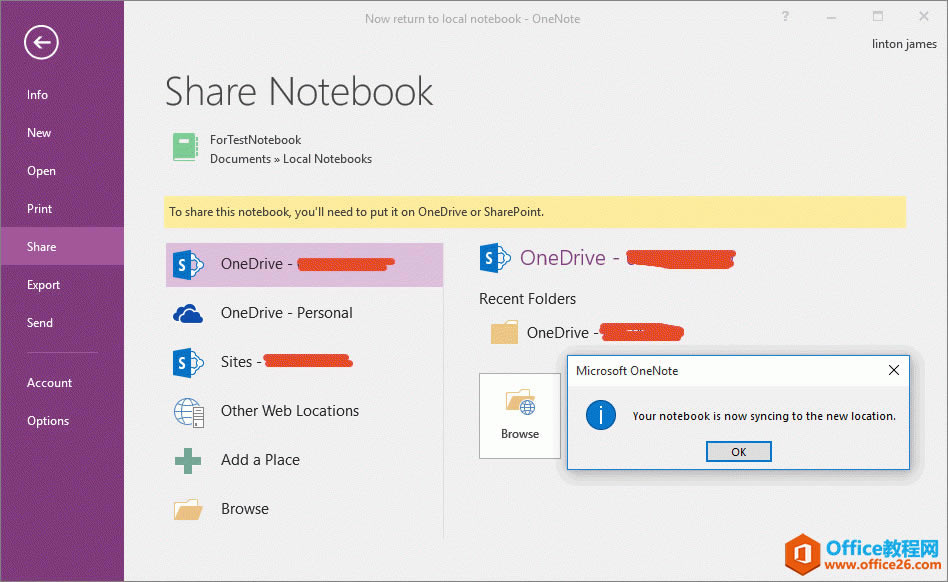Select Export in the left sidebar
The width and height of the screenshot is (948, 582).
click(x=44, y=285)
